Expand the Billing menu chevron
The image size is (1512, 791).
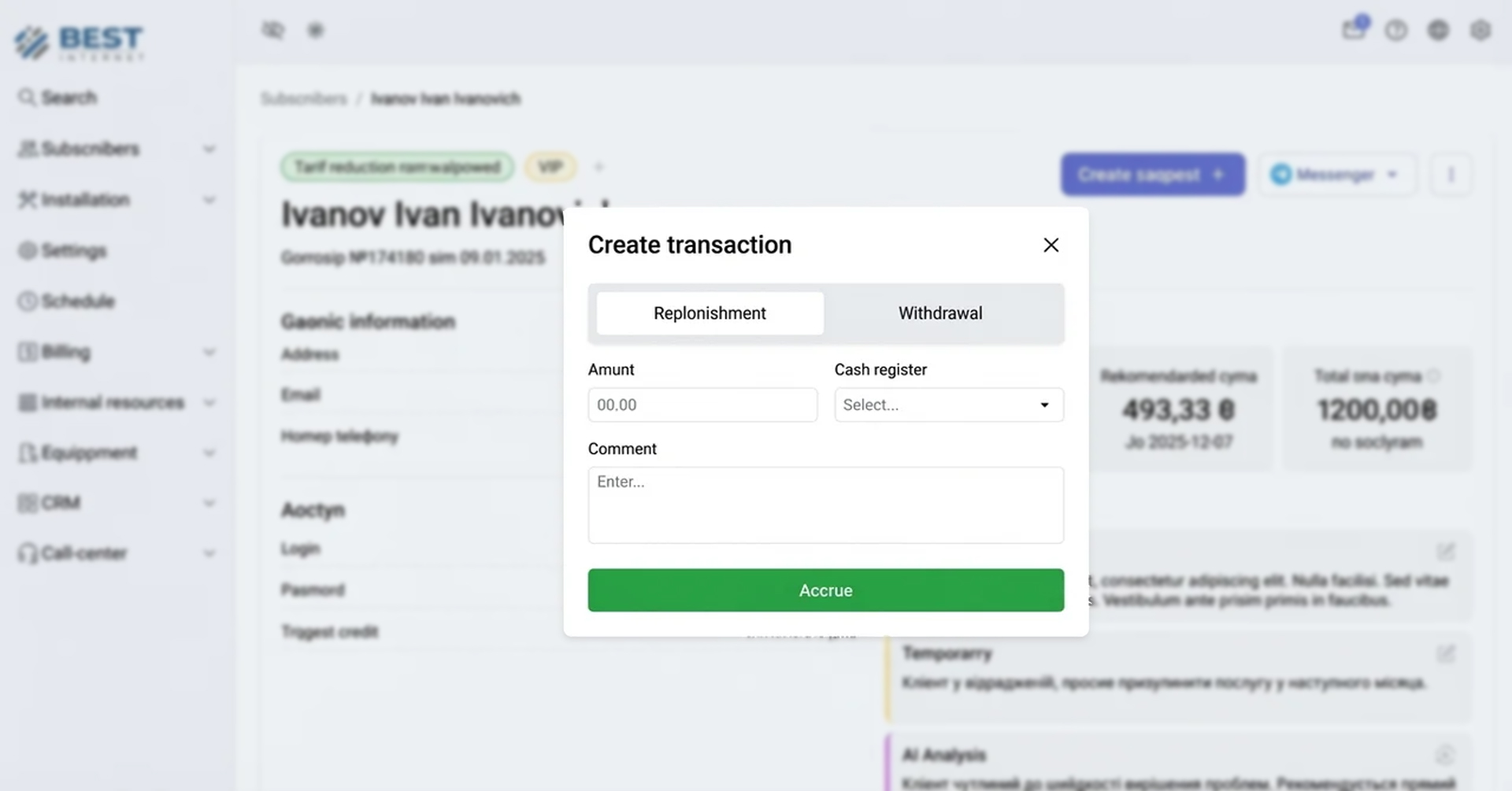coord(209,352)
